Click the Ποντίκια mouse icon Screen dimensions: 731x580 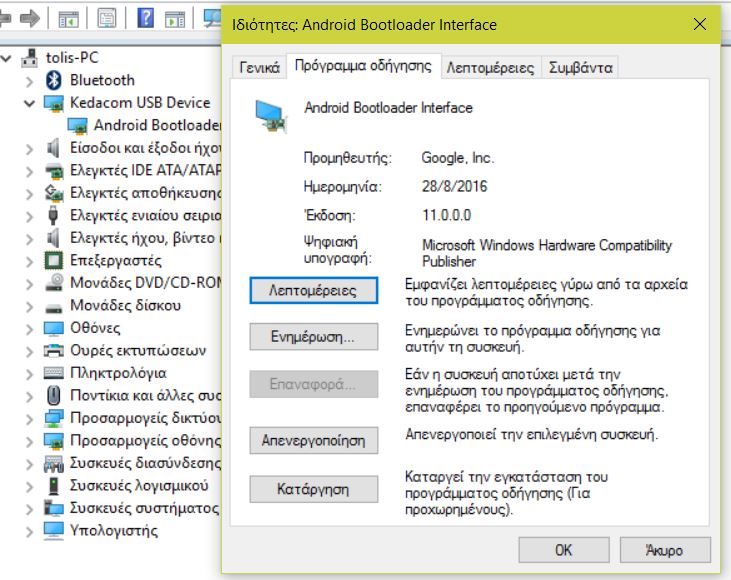coord(54,395)
